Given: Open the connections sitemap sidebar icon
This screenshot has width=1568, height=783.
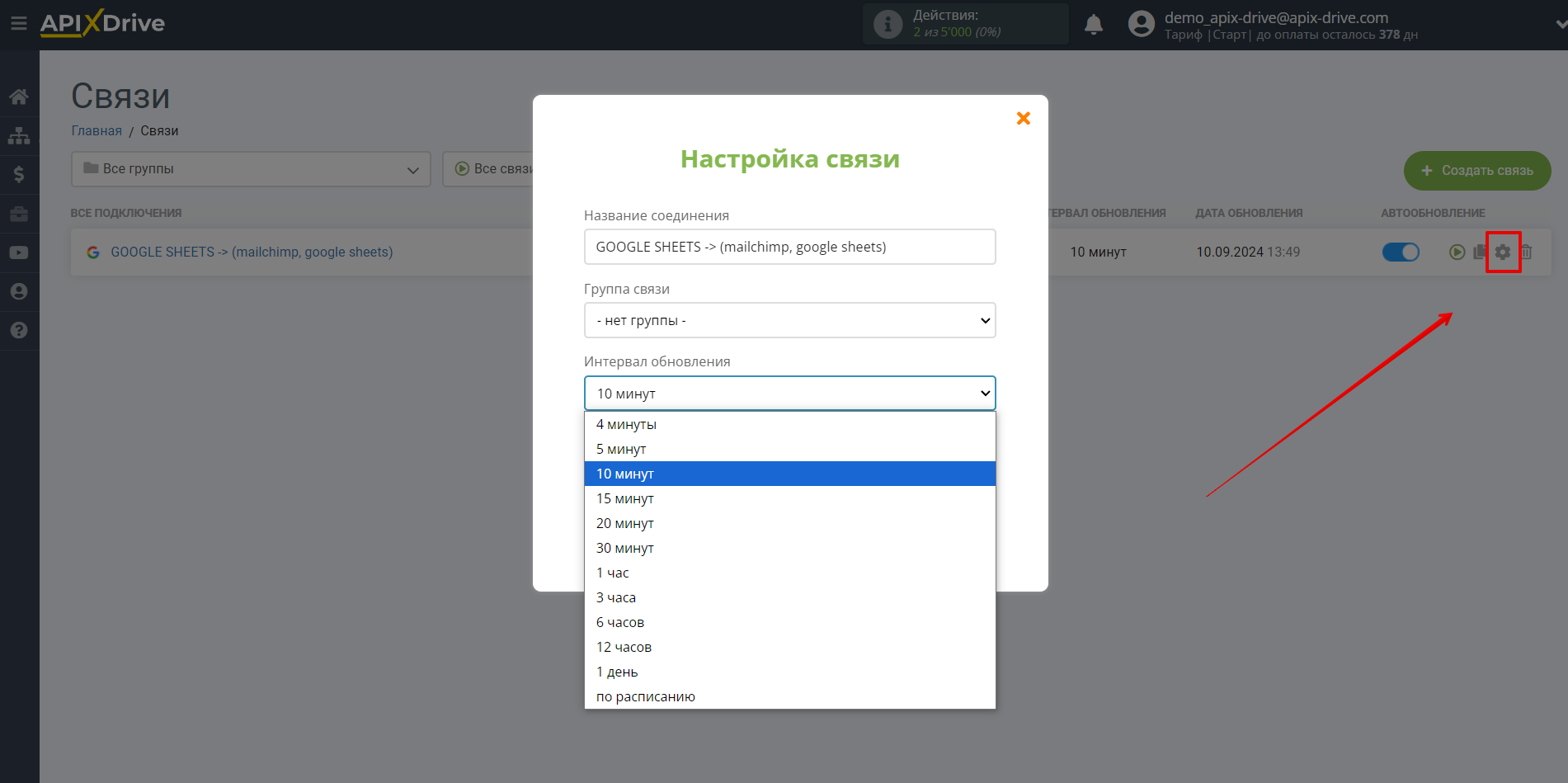Looking at the screenshot, I should pyautogui.click(x=19, y=135).
